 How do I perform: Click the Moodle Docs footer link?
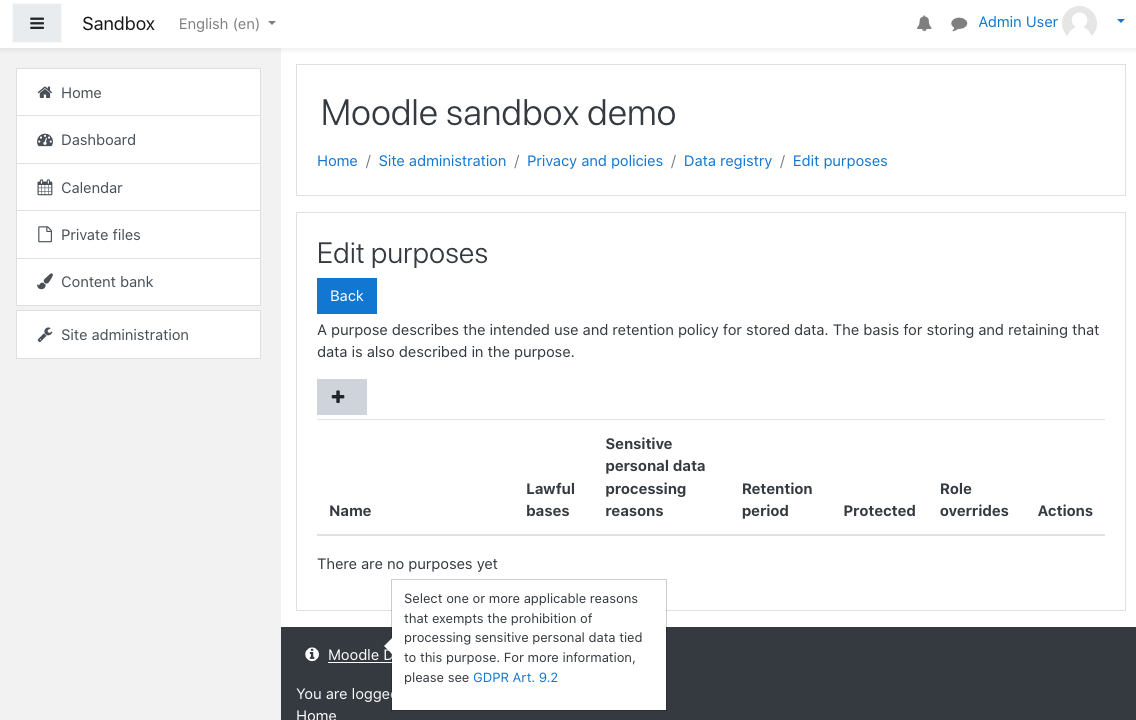click(359, 655)
